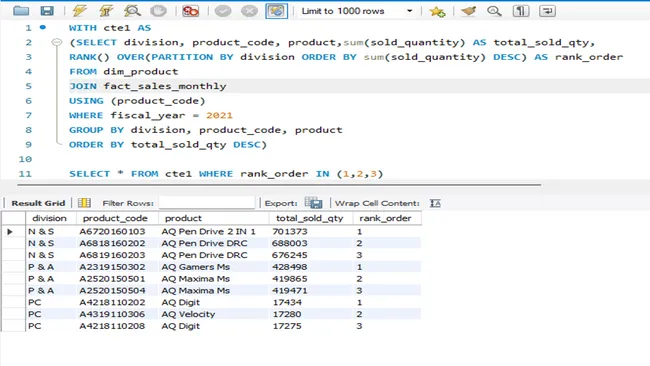
Task: Focus the Filter Rows input field
Action: pos(206,203)
